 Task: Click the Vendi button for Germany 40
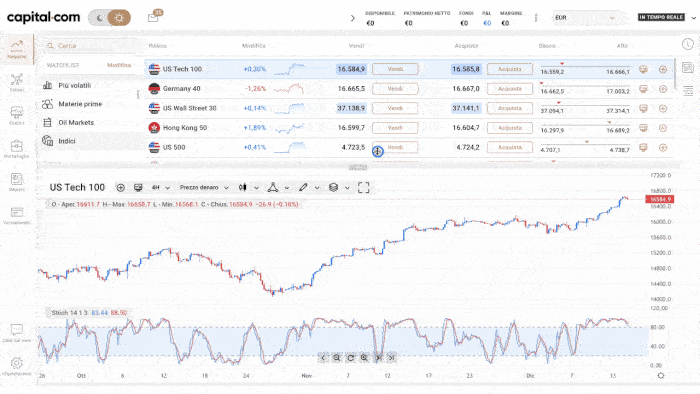(x=395, y=89)
